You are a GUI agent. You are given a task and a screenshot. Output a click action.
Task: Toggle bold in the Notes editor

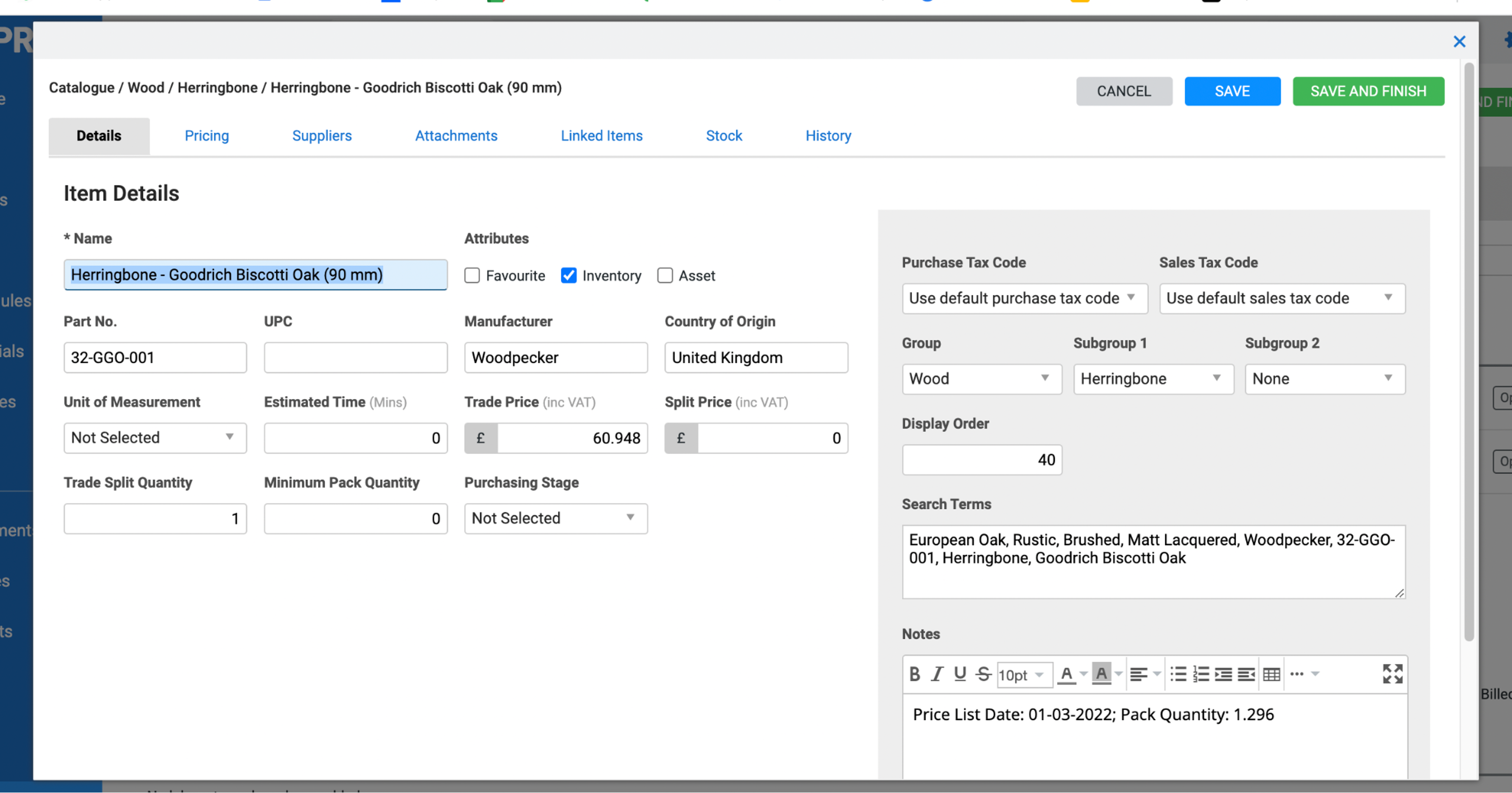click(x=914, y=674)
